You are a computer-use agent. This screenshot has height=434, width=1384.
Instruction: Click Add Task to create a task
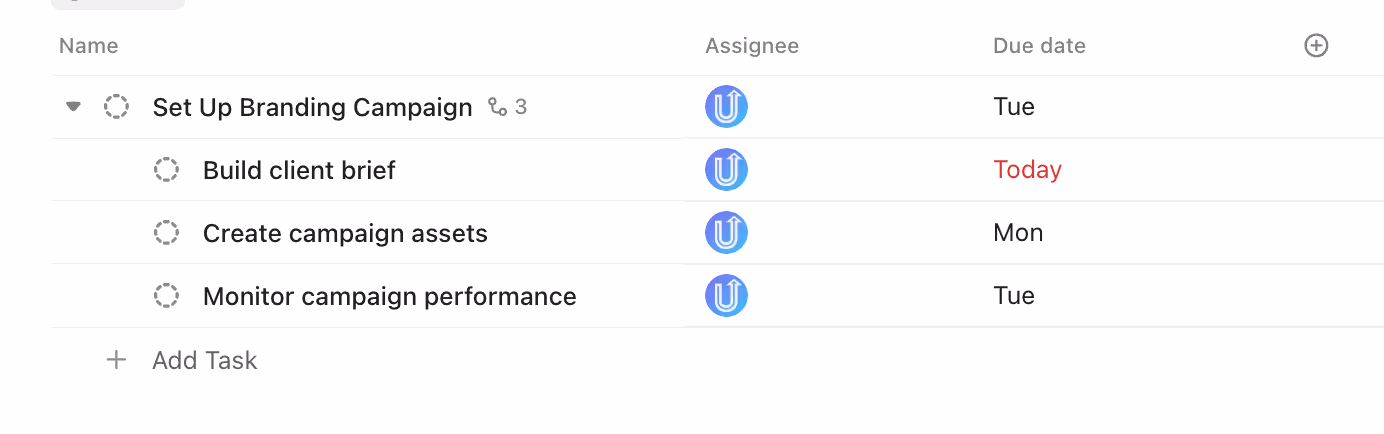click(x=205, y=360)
